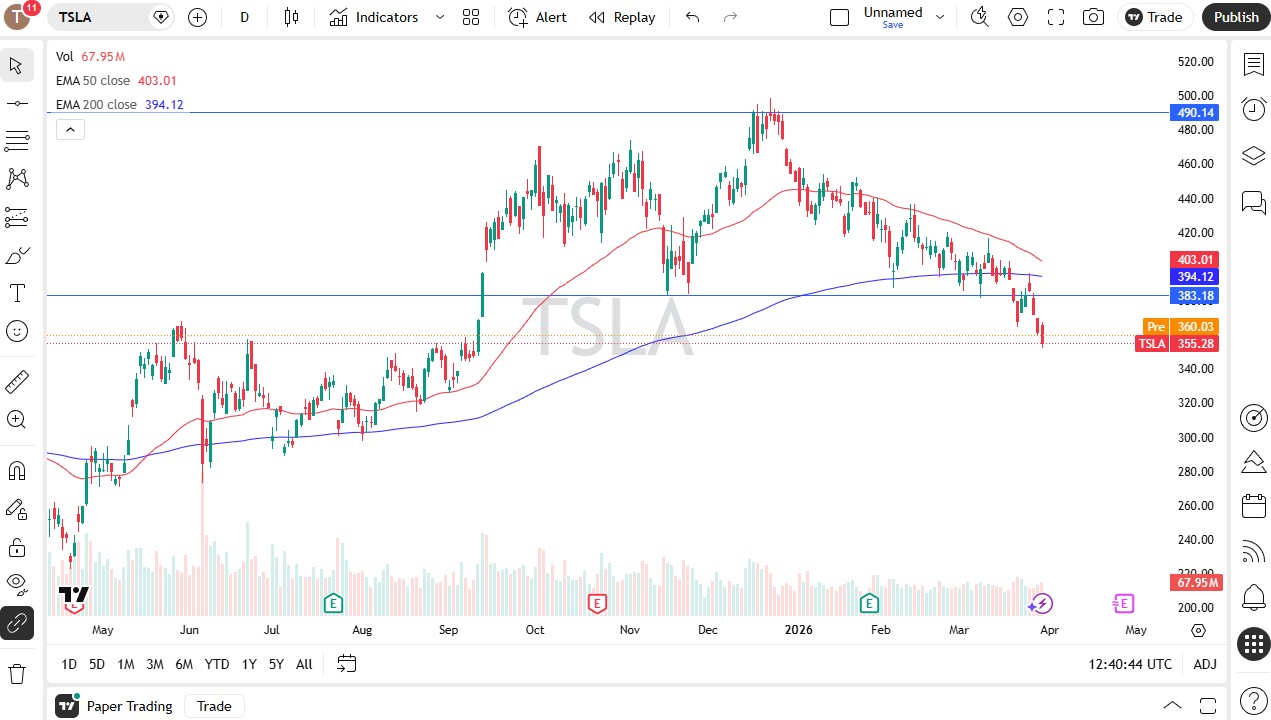Set range to 6M

(x=184, y=664)
